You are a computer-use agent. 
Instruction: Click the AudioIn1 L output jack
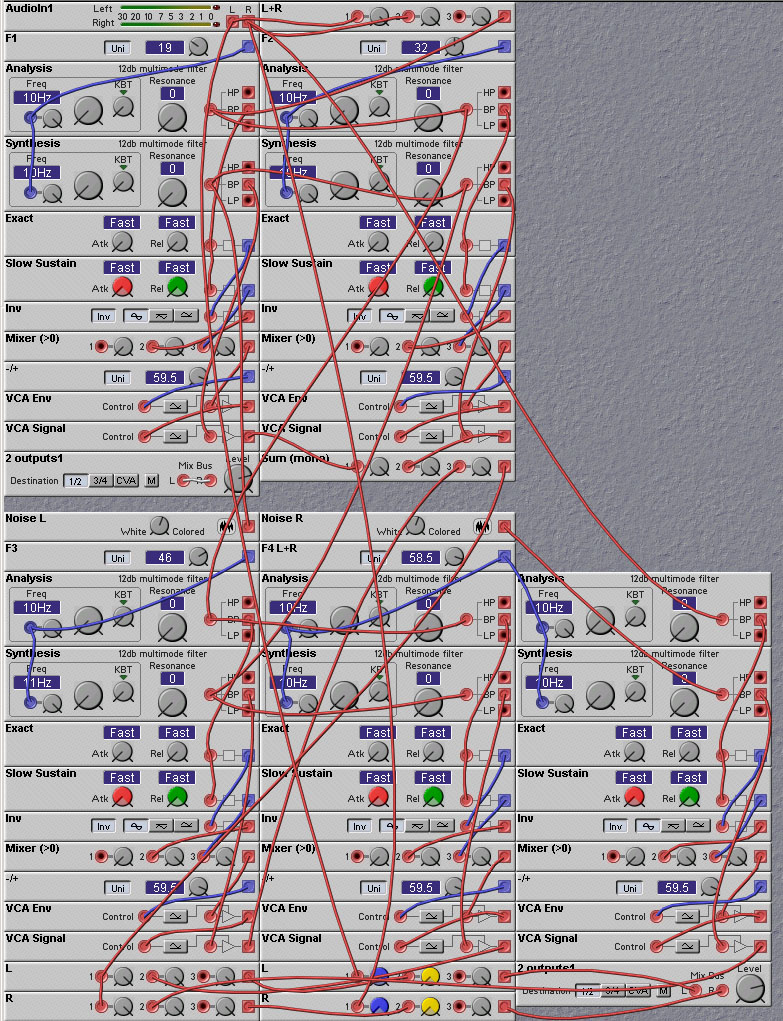pos(232,21)
